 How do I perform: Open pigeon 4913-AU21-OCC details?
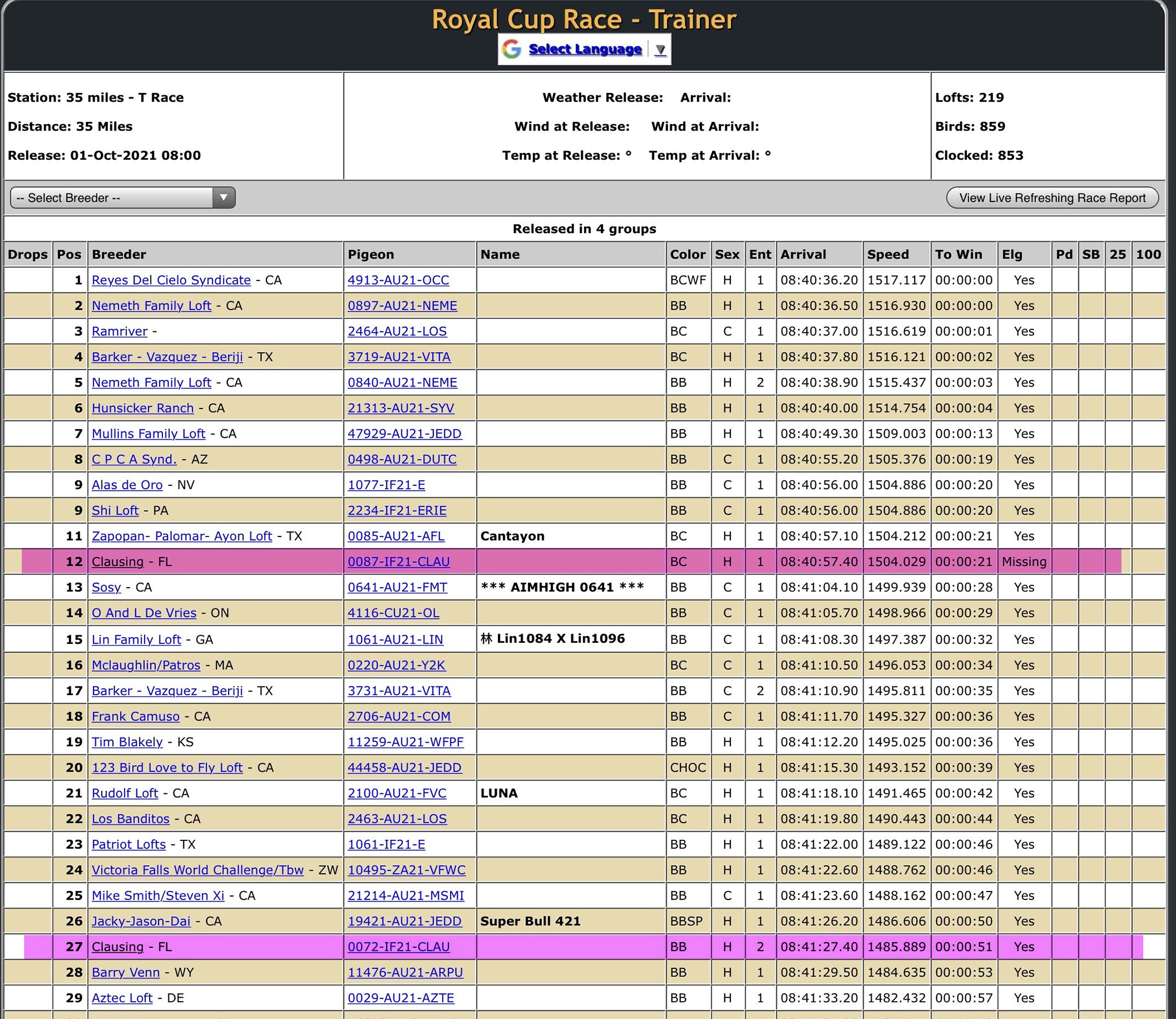pyautogui.click(x=398, y=280)
